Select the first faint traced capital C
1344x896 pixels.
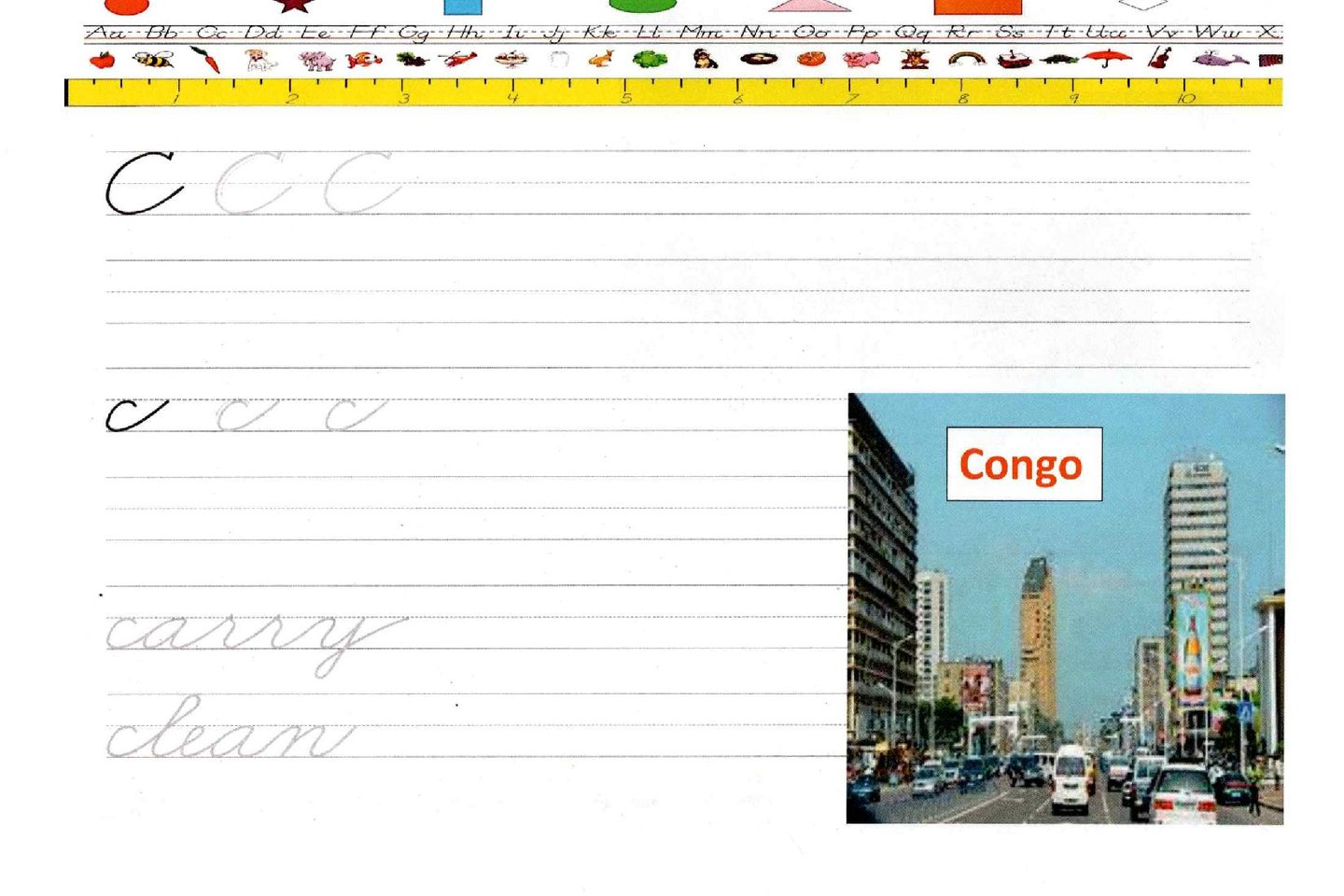[x=252, y=183]
